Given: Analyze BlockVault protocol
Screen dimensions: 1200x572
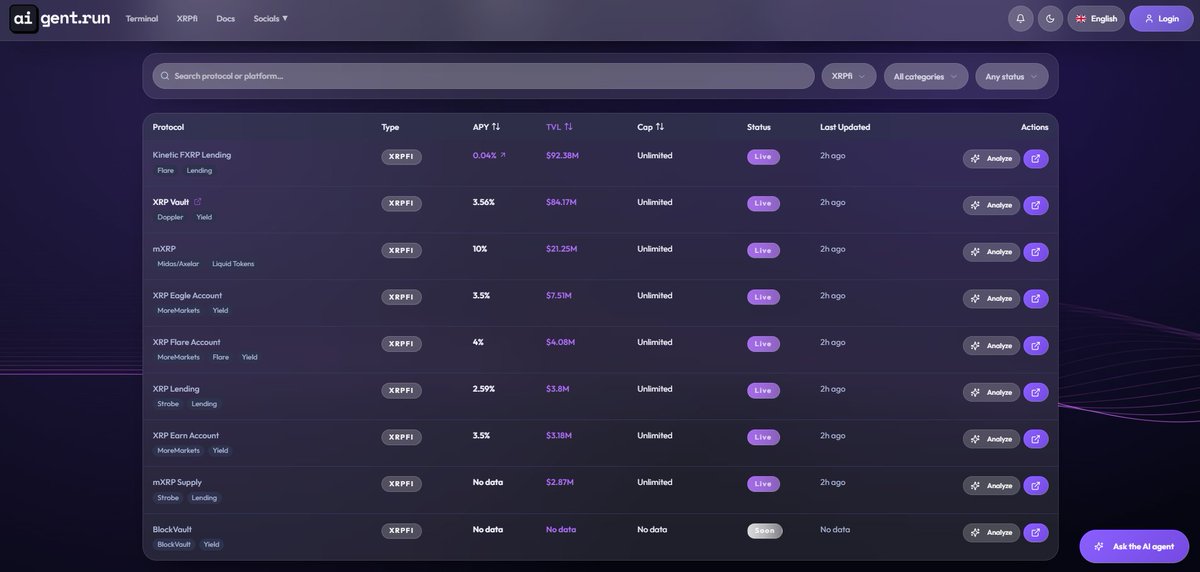Looking at the screenshot, I should coord(991,532).
